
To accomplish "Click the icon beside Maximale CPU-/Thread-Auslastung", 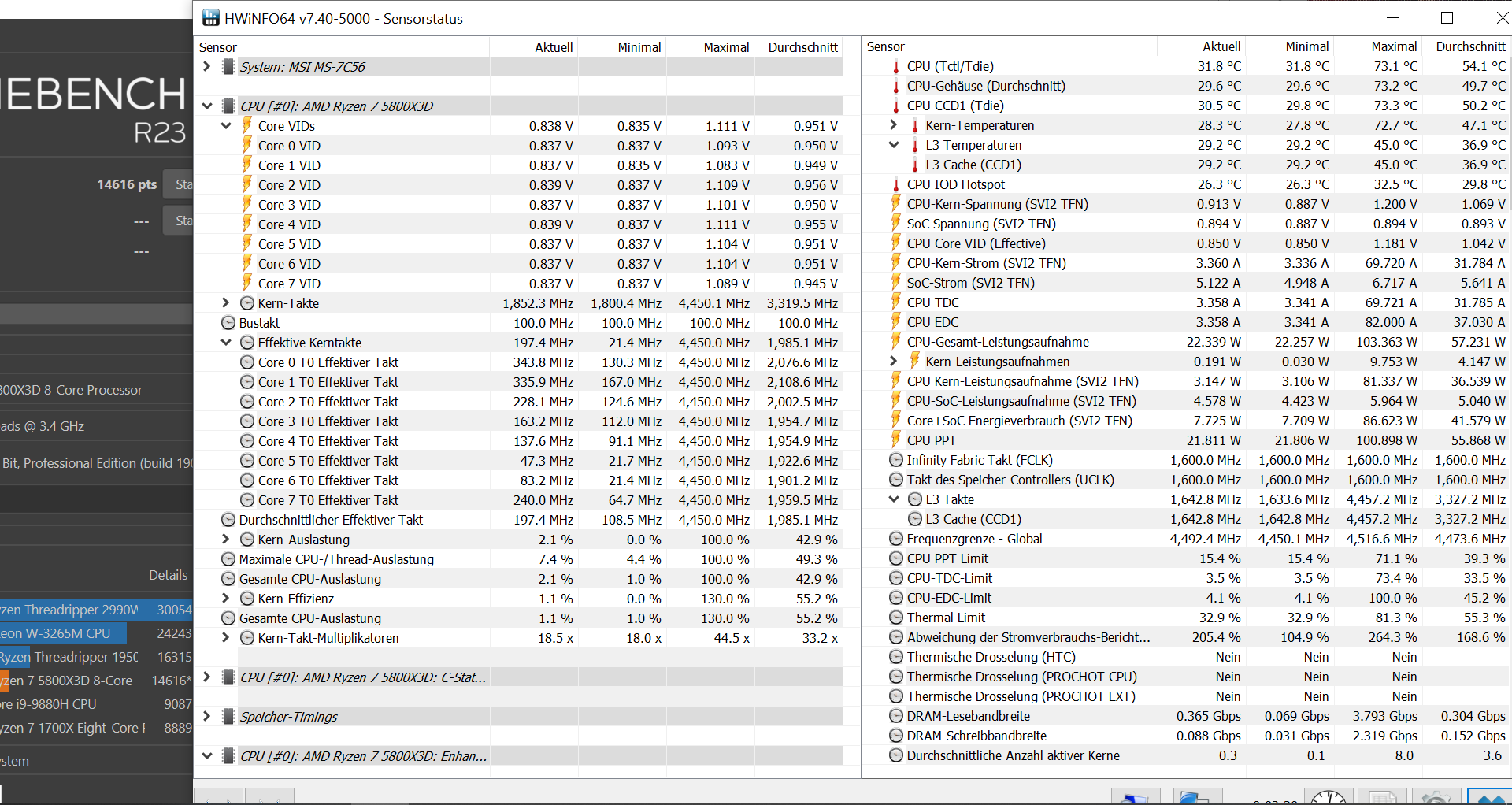I will 228,559.
